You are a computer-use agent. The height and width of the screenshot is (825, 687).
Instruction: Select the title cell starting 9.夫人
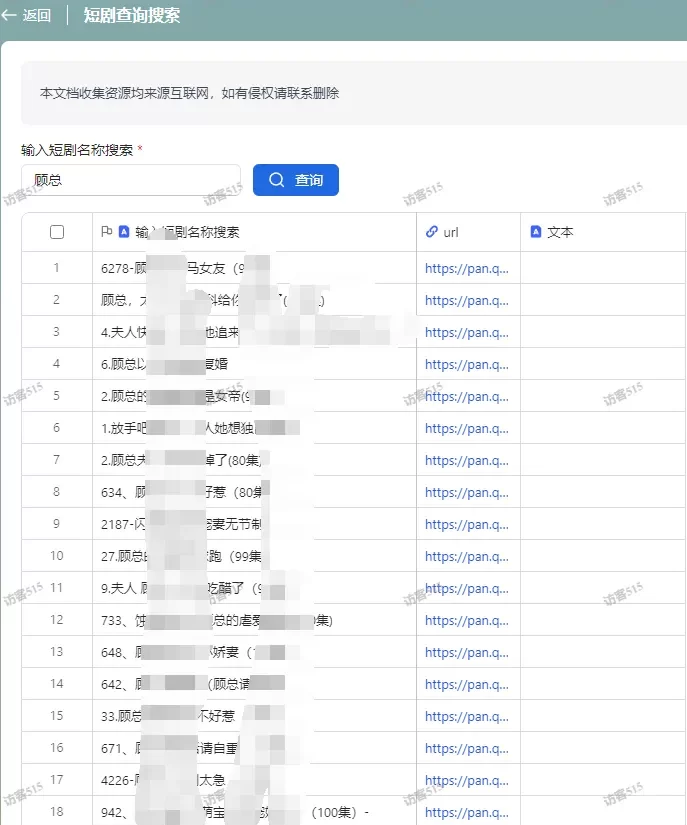(254, 588)
